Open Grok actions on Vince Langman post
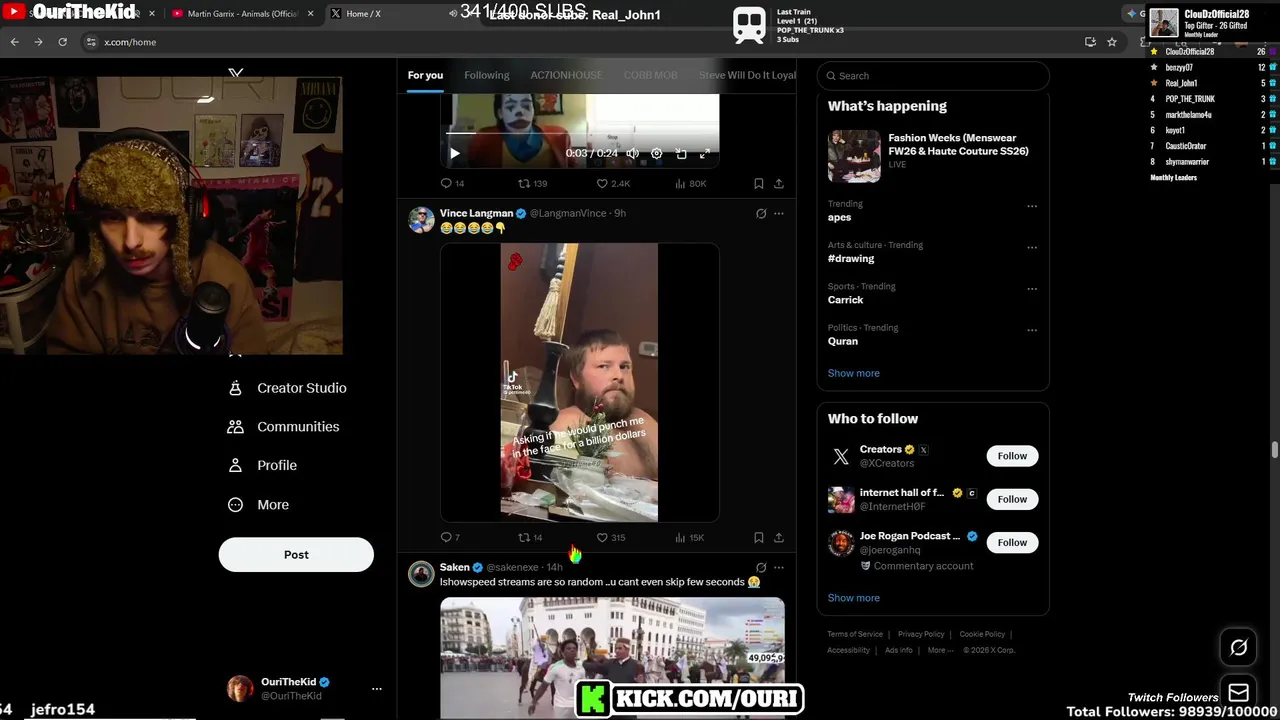 pos(761,213)
